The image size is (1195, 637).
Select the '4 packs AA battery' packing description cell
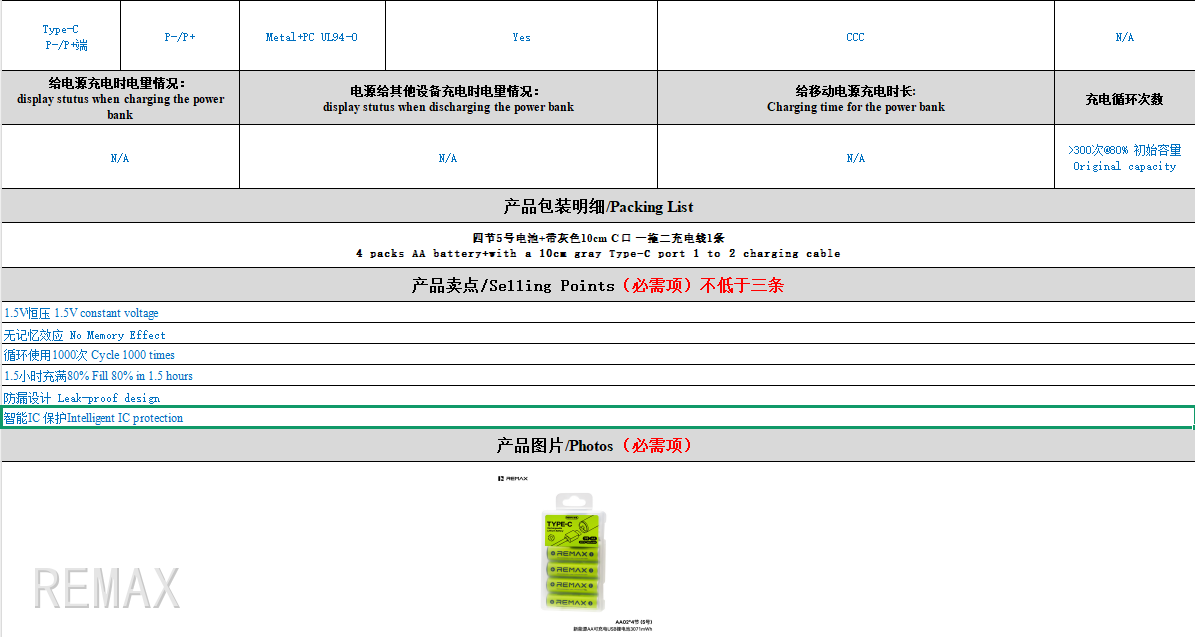598,246
